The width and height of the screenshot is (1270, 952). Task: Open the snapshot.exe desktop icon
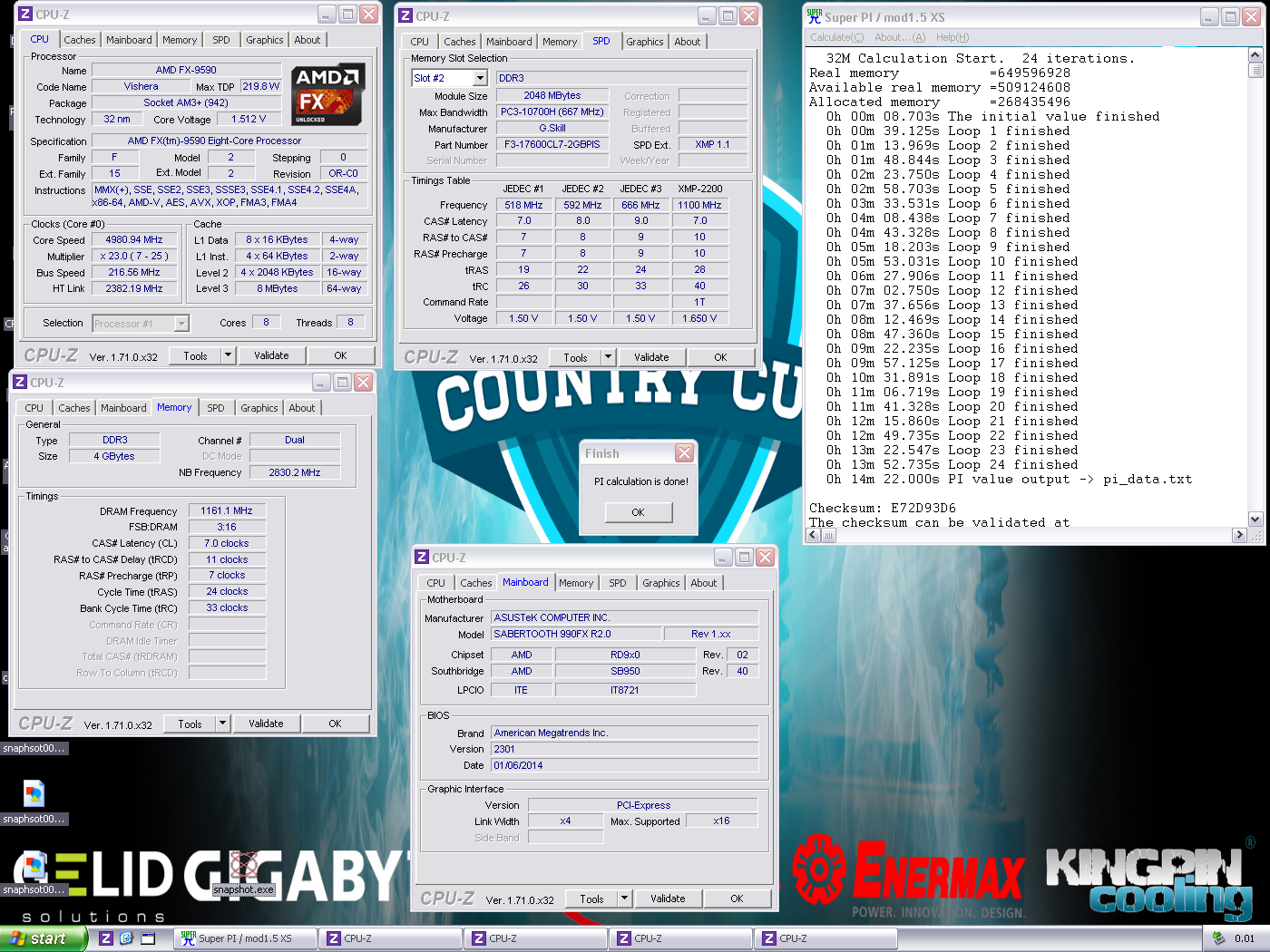tap(243, 871)
